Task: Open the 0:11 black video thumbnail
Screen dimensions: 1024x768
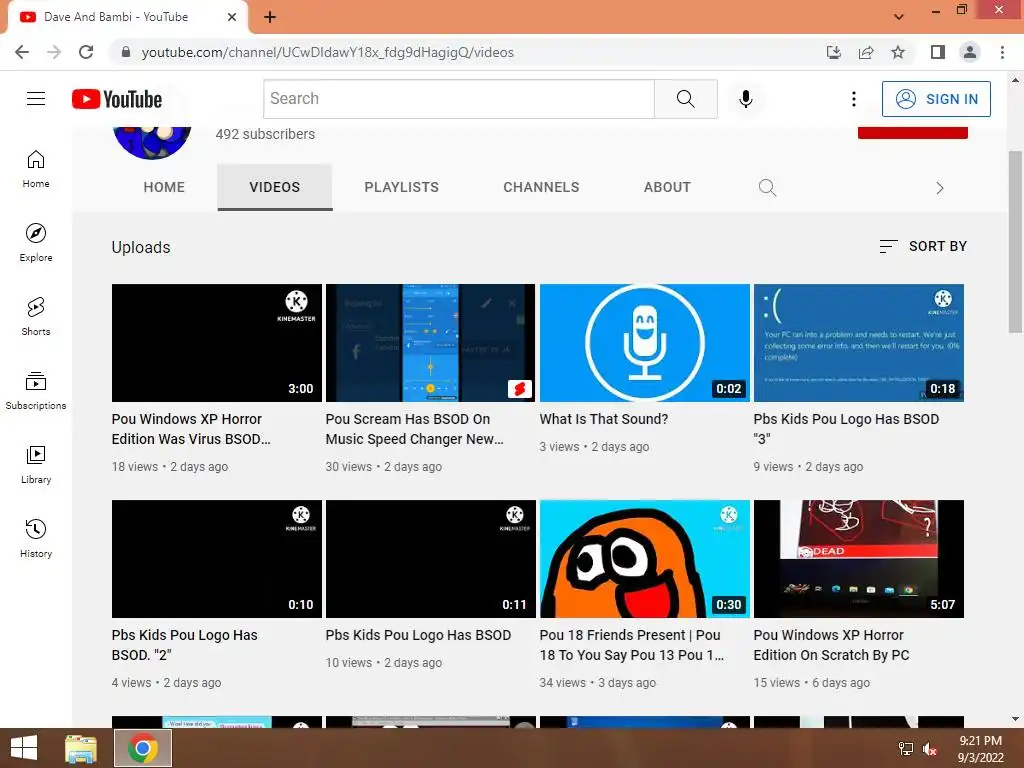Action: click(430, 559)
